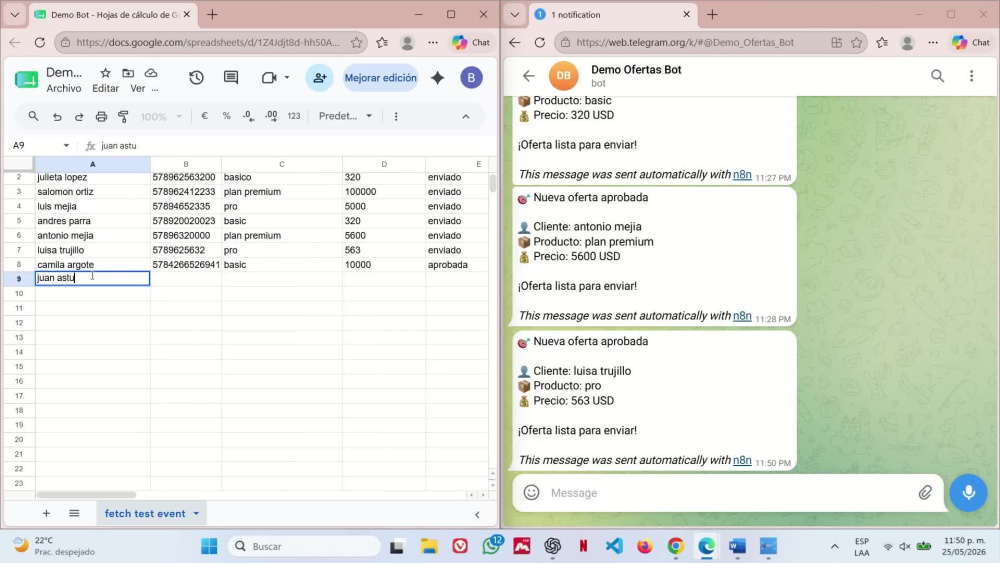Undo last action in Sheets
Viewport: 1000px width, 563px height.
[x=57, y=117]
